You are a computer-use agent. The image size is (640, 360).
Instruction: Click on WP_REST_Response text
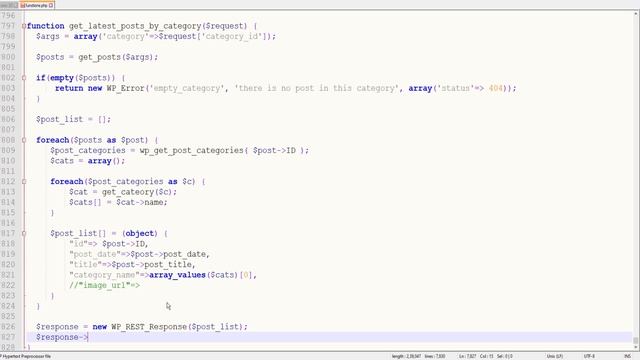click(x=149, y=327)
